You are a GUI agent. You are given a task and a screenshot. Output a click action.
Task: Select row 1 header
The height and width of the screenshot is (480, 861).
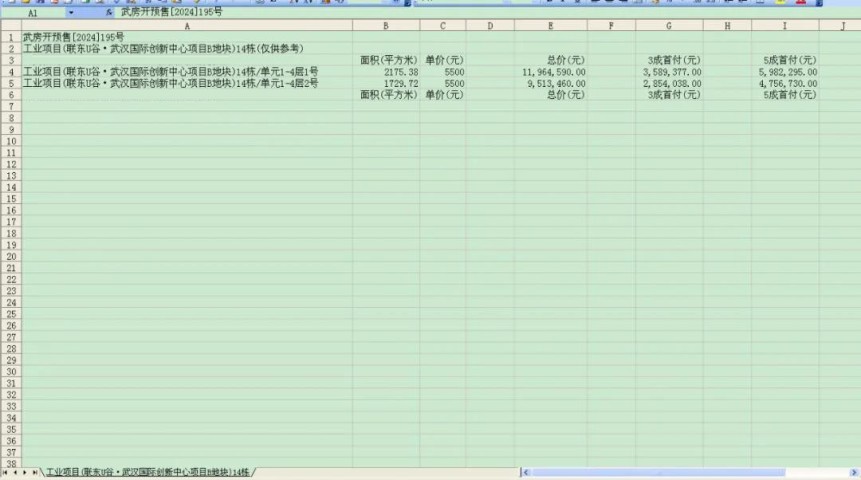pyautogui.click(x=11, y=37)
